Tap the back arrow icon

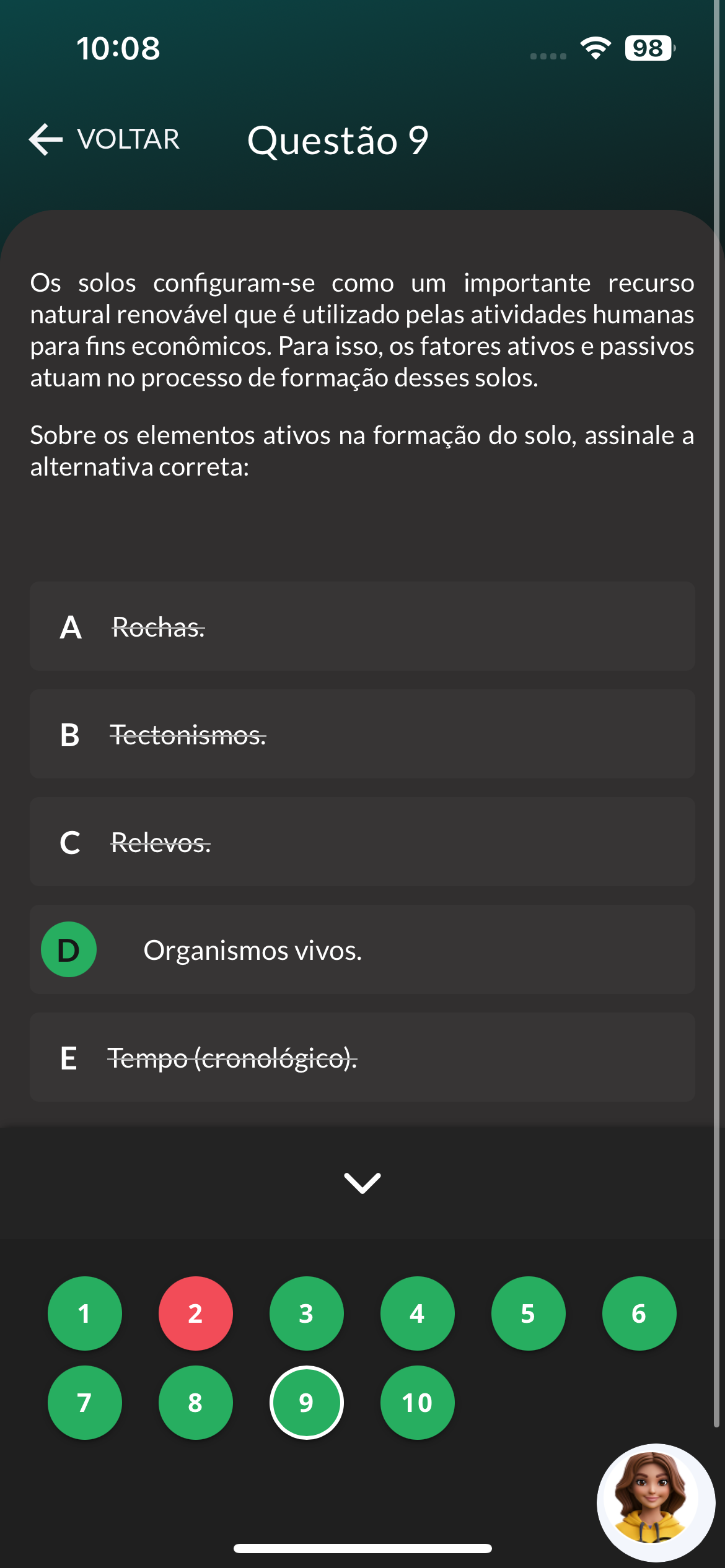coord(46,139)
